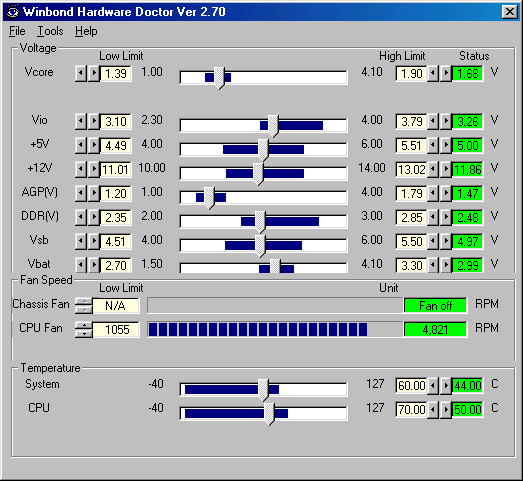Lower Chassis Fan low limit with down spinner
523x481 pixels.
[84, 310]
